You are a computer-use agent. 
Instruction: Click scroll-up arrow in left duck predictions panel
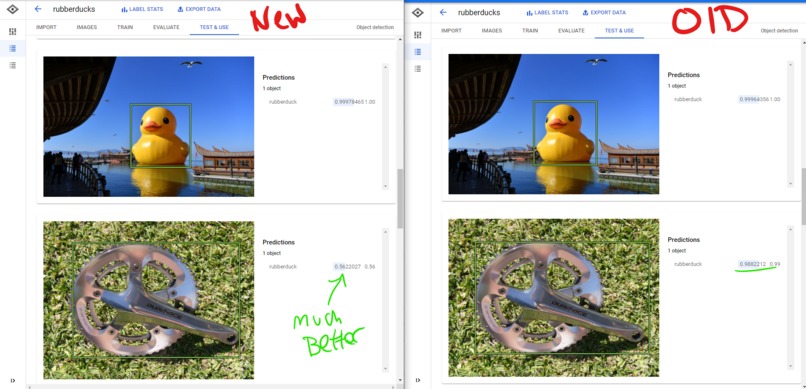385,67
